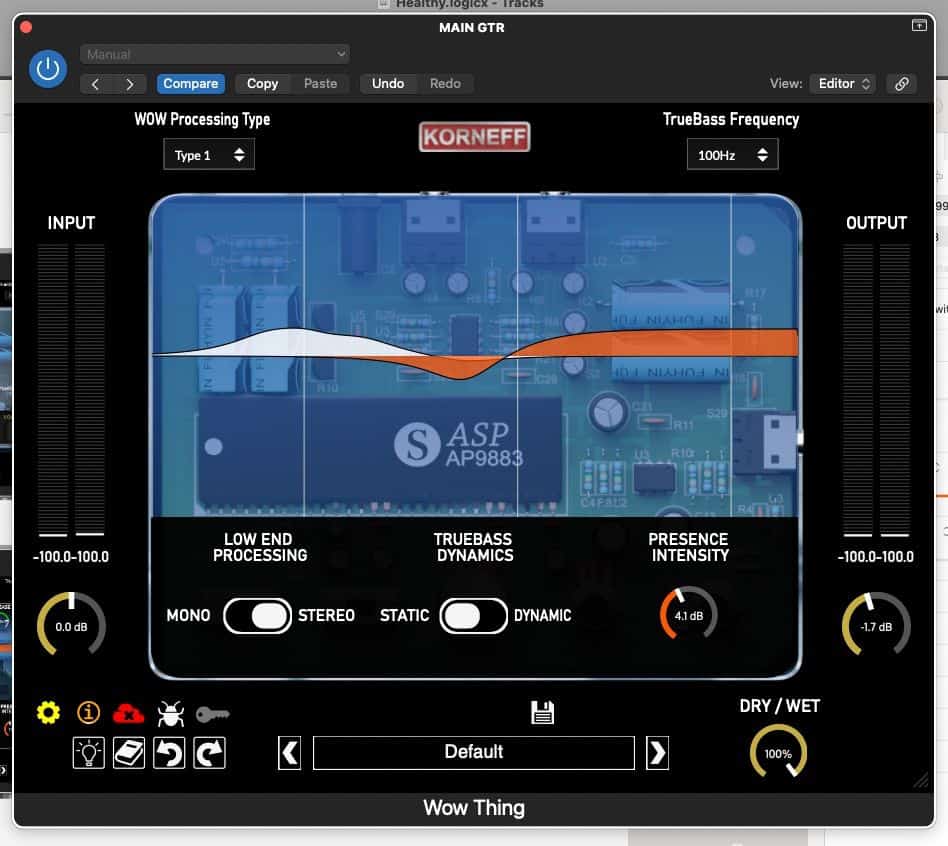Click the resize grip at bottom-right corner

tap(921, 780)
